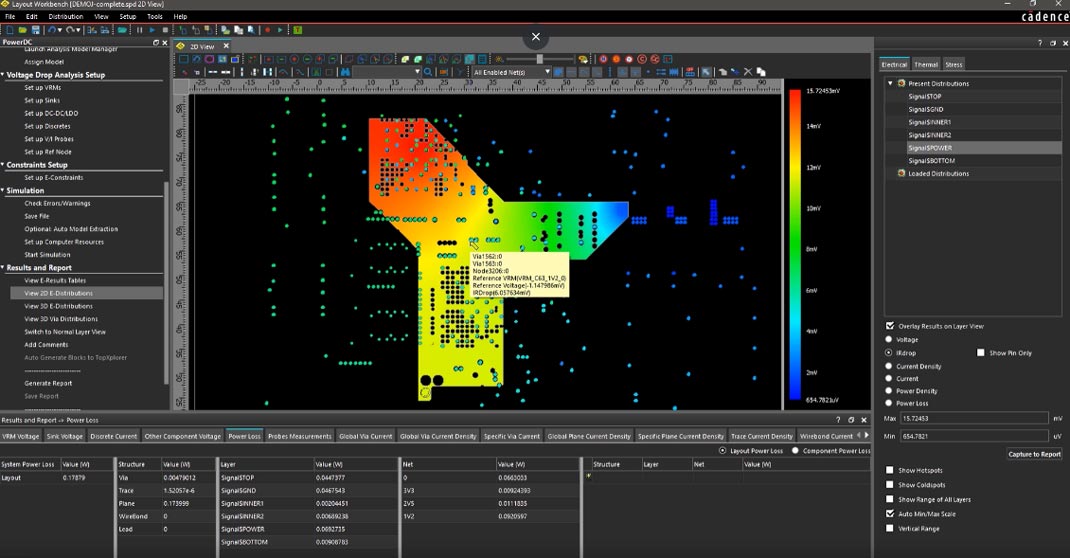Screen dimensions: 1070x558
Task: Close the PowerDC panel
Action: click(x=164, y=42)
